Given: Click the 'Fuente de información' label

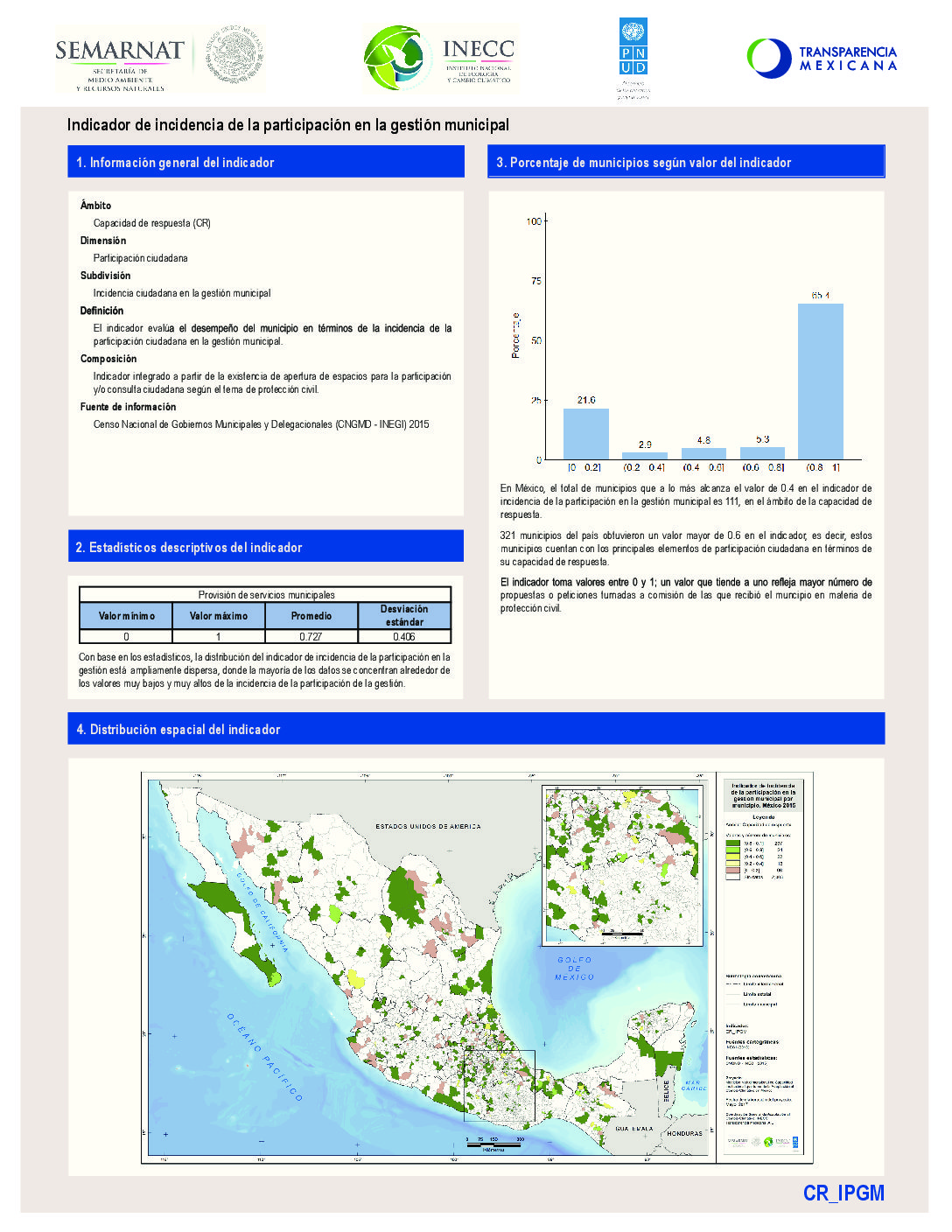Looking at the screenshot, I should (128, 407).
